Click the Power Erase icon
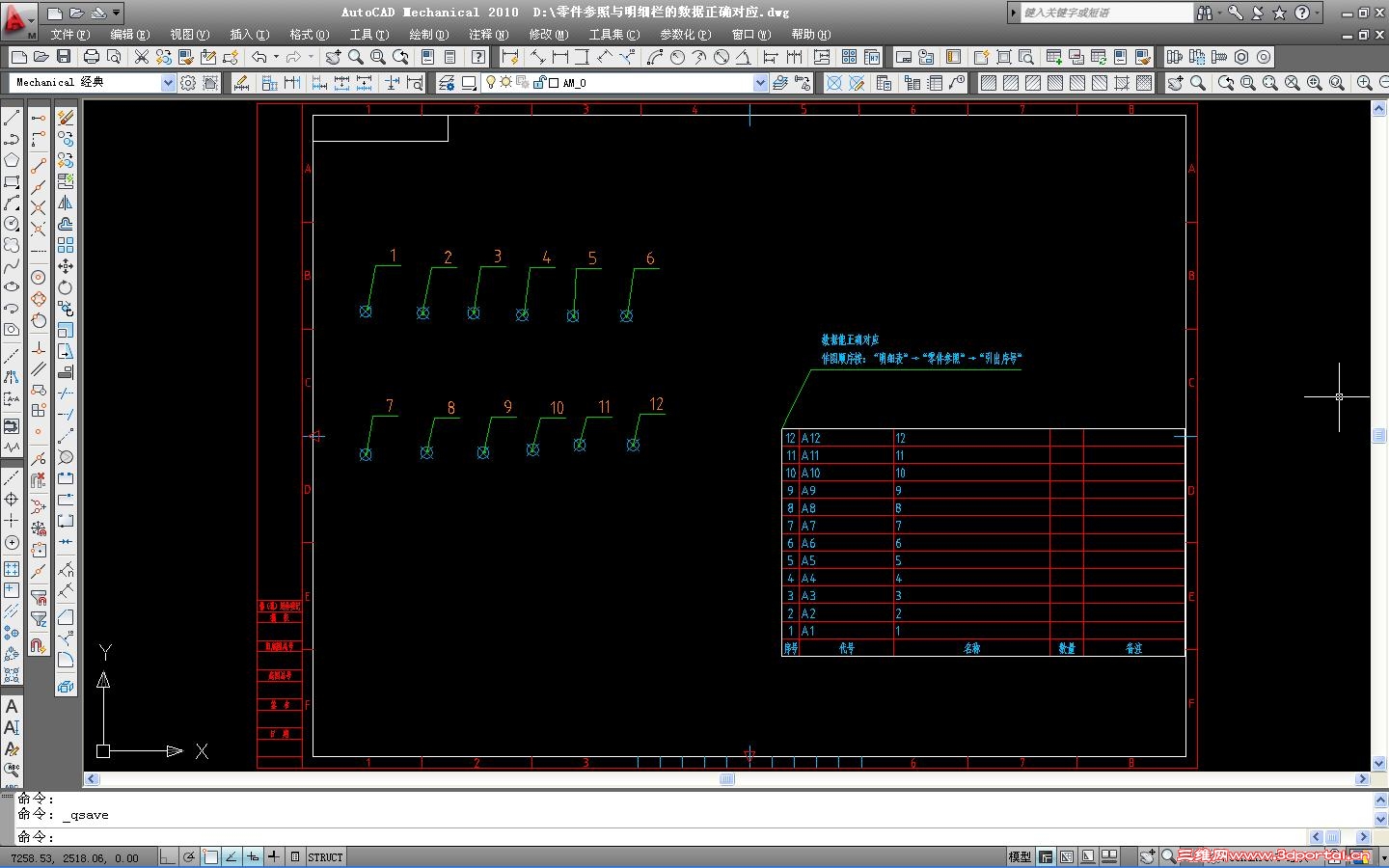 click(66, 118)
